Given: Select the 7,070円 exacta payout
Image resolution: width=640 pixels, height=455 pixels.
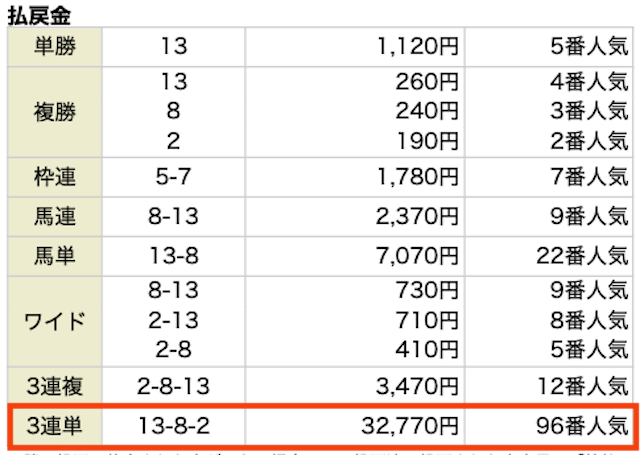Looking at the screenshot, I should 417,256.
